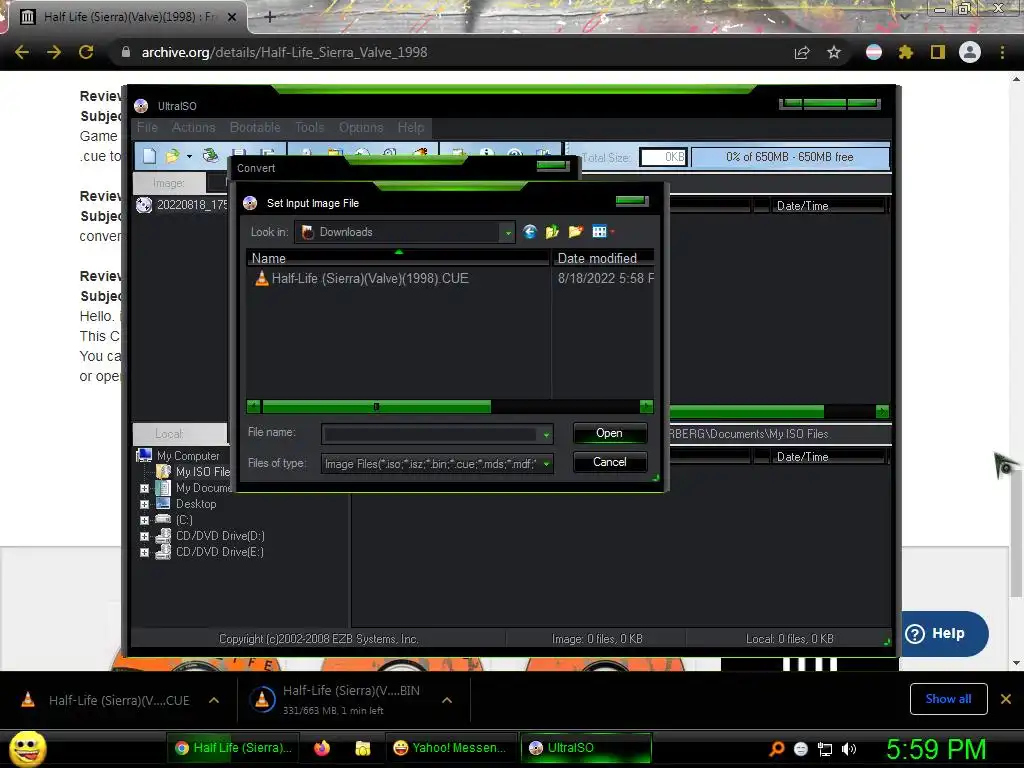Open the Actions menu in UltraISO
The width and height of the screenshot is (1024, 768).
tap(193, 127)
